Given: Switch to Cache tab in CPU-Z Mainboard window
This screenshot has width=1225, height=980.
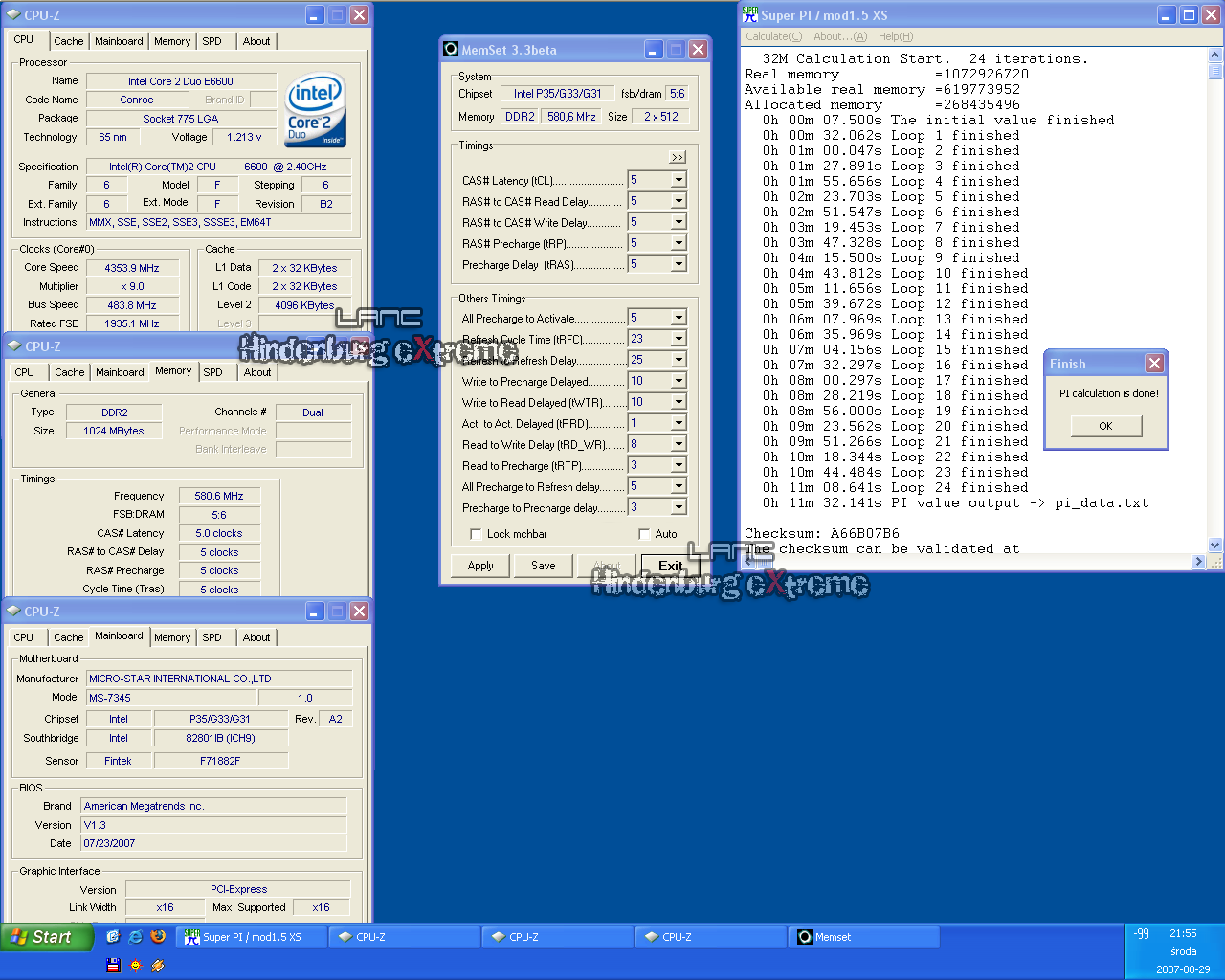Looking at the screenshot, I should coord(69,637).
